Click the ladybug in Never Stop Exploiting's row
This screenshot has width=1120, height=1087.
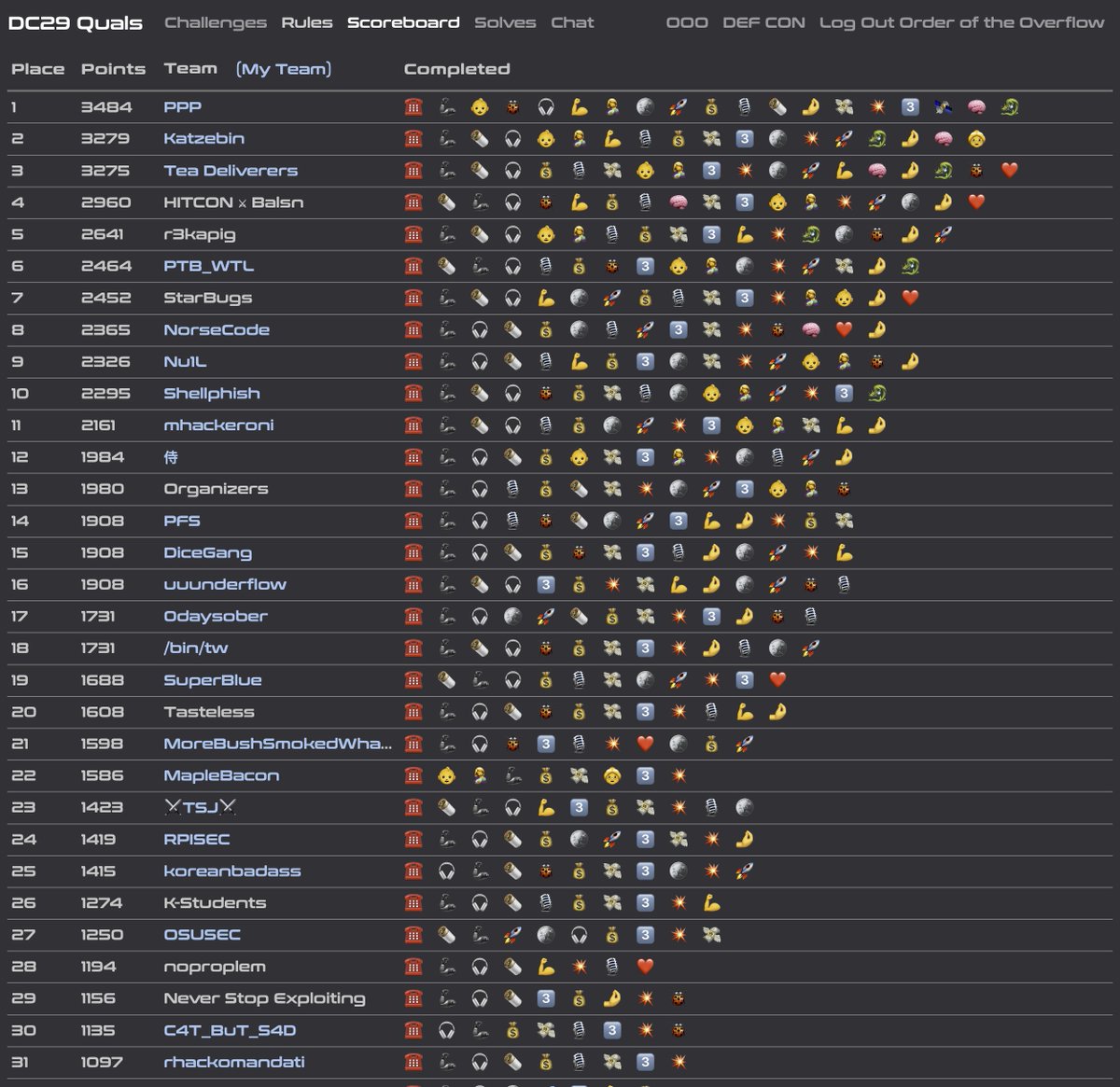679,998
